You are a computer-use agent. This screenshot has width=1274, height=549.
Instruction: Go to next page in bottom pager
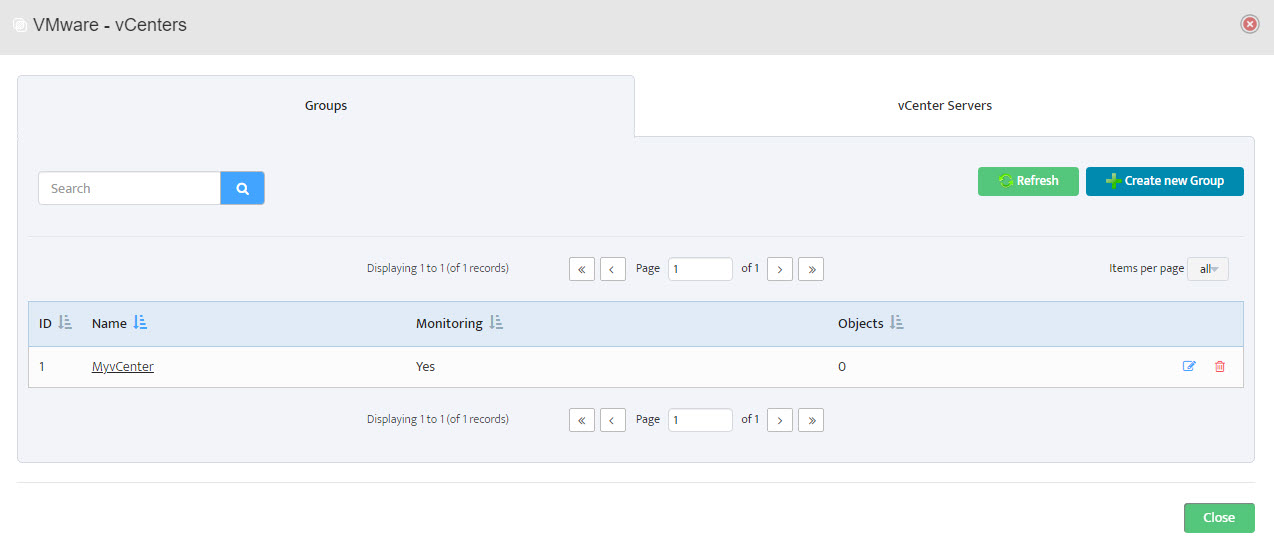point(780,420)
